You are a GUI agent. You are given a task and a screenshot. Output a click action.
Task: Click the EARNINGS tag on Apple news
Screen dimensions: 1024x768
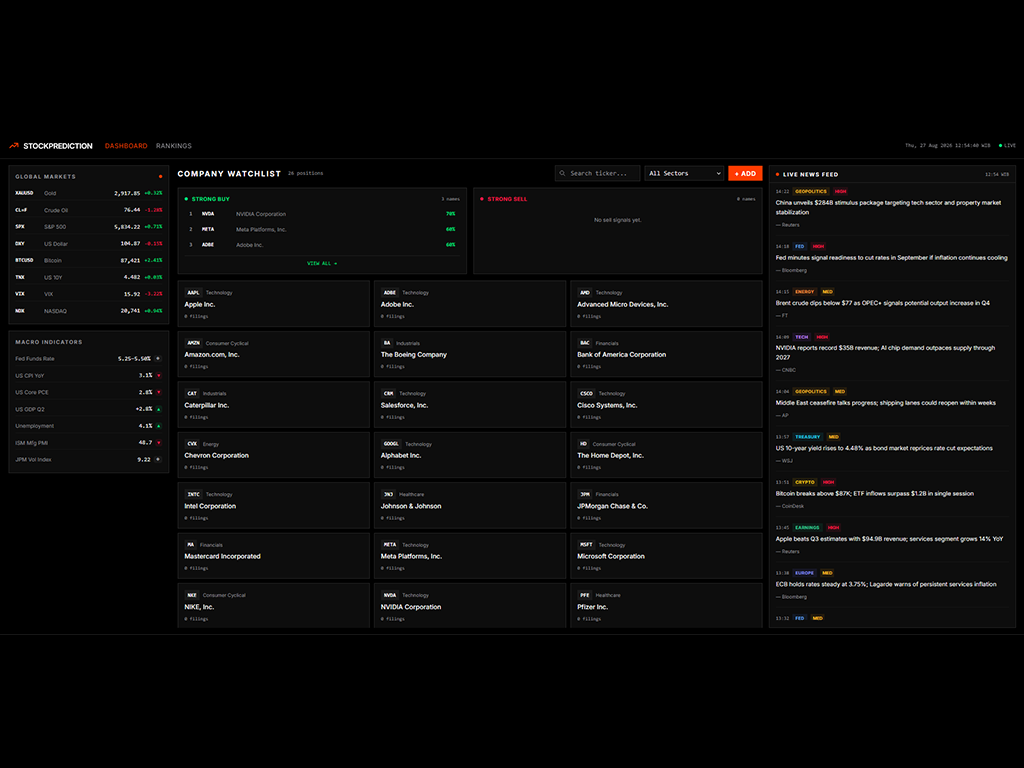[x=807, y=527]
